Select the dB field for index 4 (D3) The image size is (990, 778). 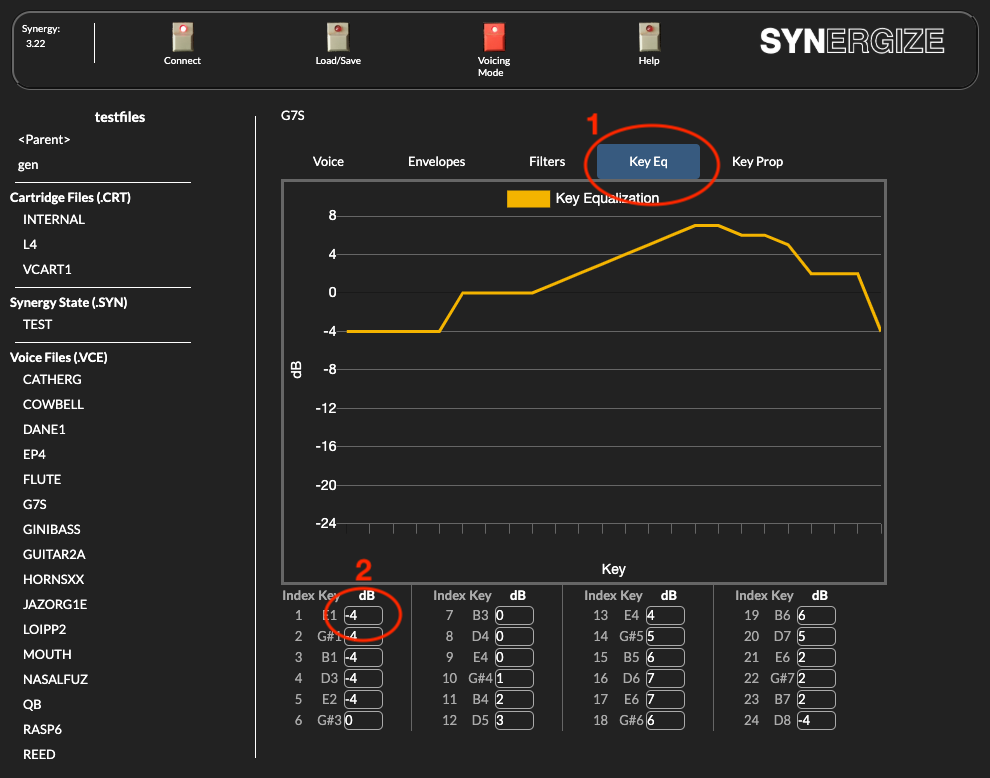tap(363, 678)
